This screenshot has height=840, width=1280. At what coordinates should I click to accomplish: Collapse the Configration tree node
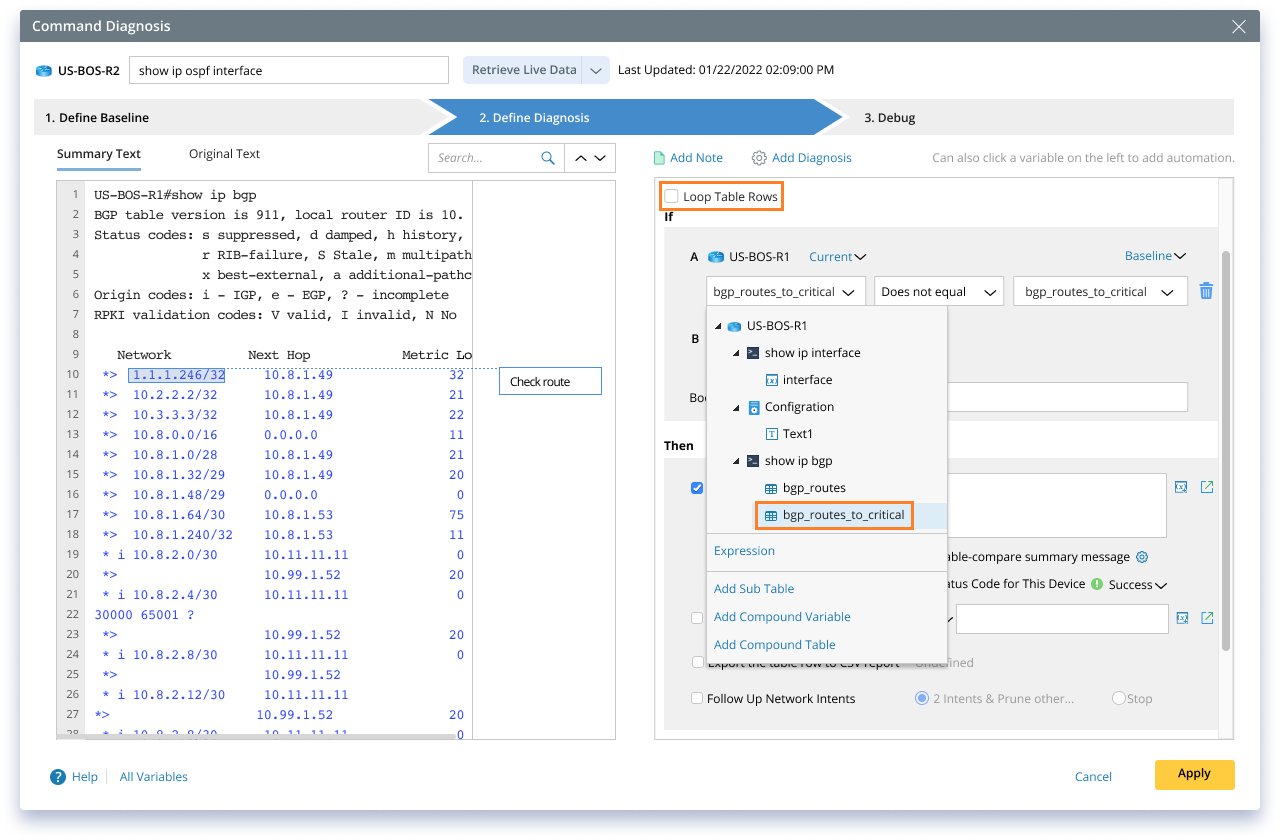point(737,407)
